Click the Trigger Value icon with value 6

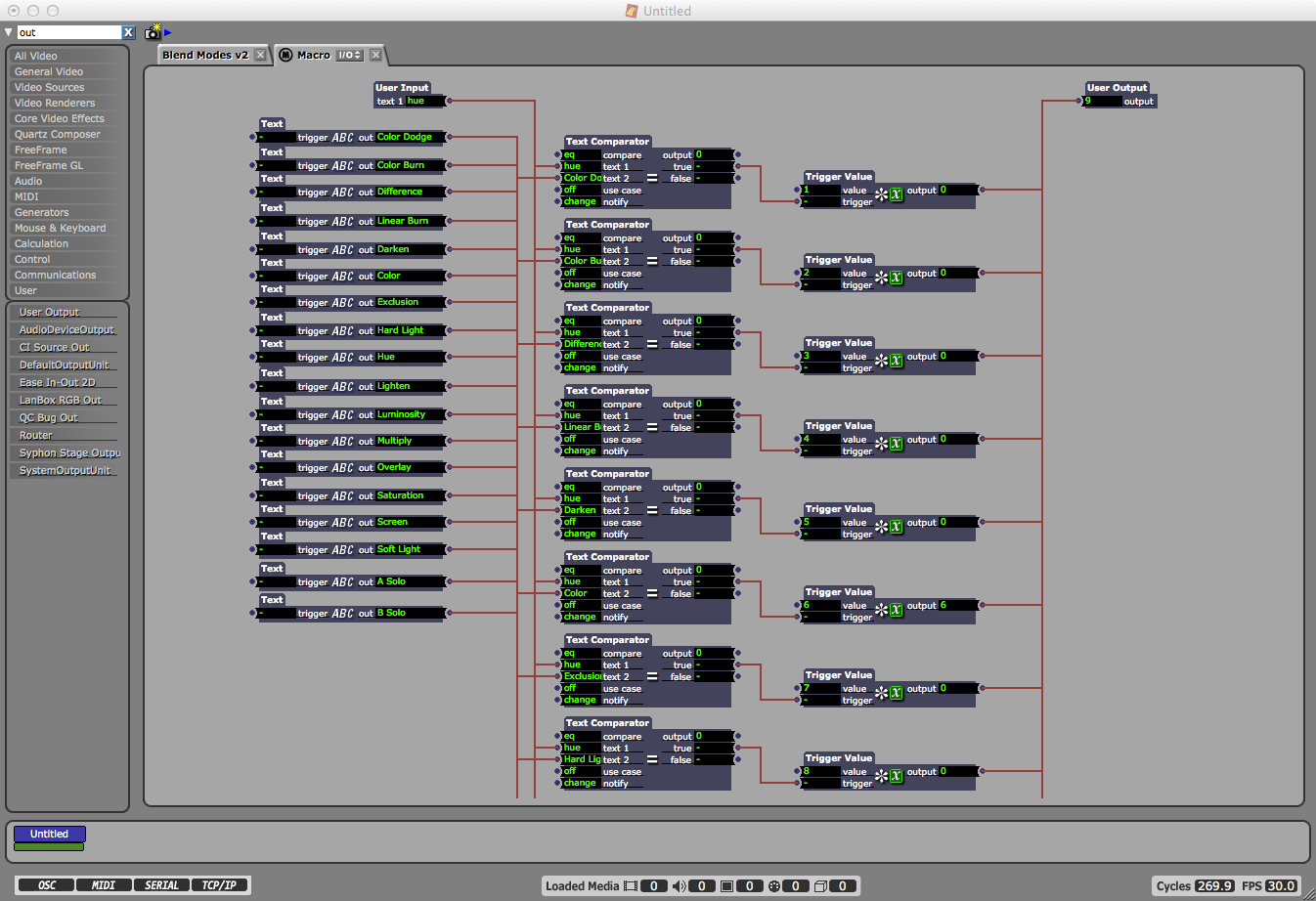pos(889,610)
